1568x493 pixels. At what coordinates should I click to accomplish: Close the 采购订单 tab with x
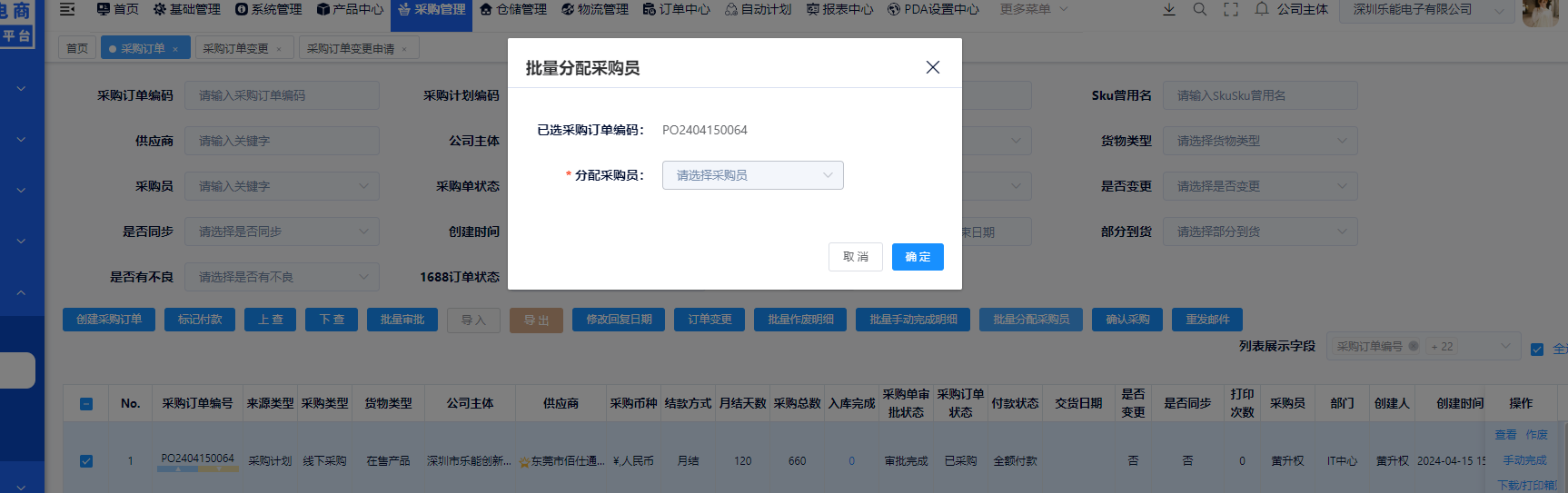click(x=175, y=49)
